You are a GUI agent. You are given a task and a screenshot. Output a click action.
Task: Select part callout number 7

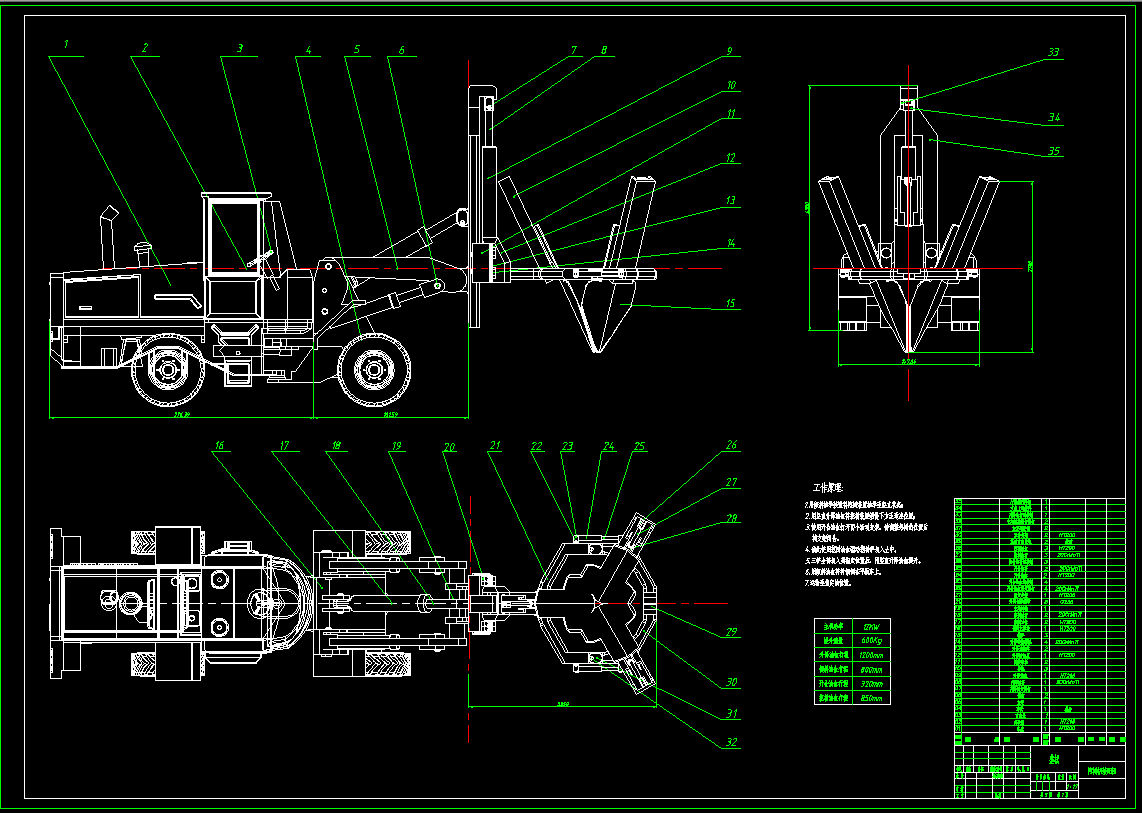coord(573,50)
